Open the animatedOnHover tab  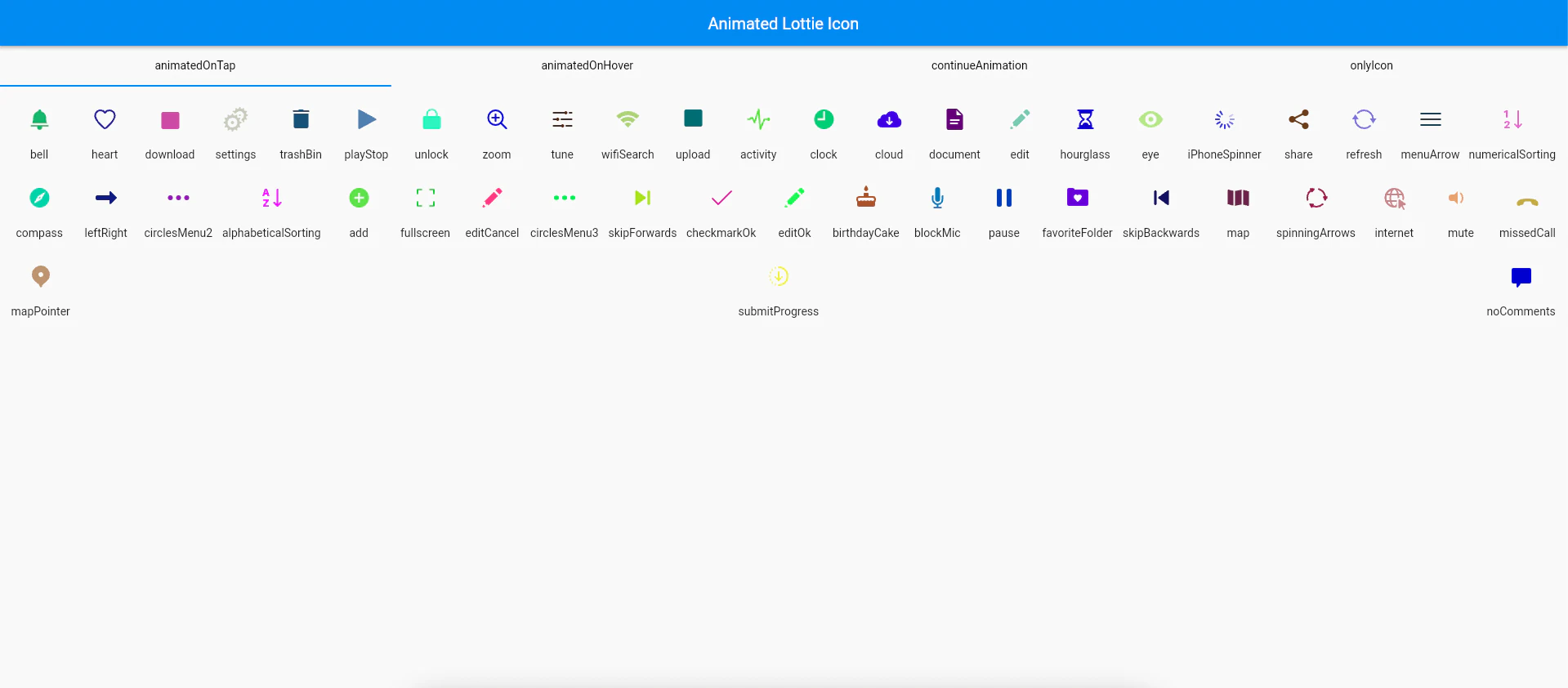[587, 65]
